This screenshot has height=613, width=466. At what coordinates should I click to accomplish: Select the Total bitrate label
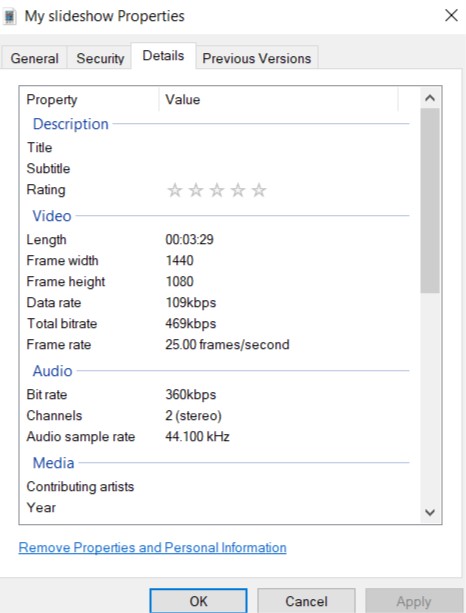coord(62,324)
